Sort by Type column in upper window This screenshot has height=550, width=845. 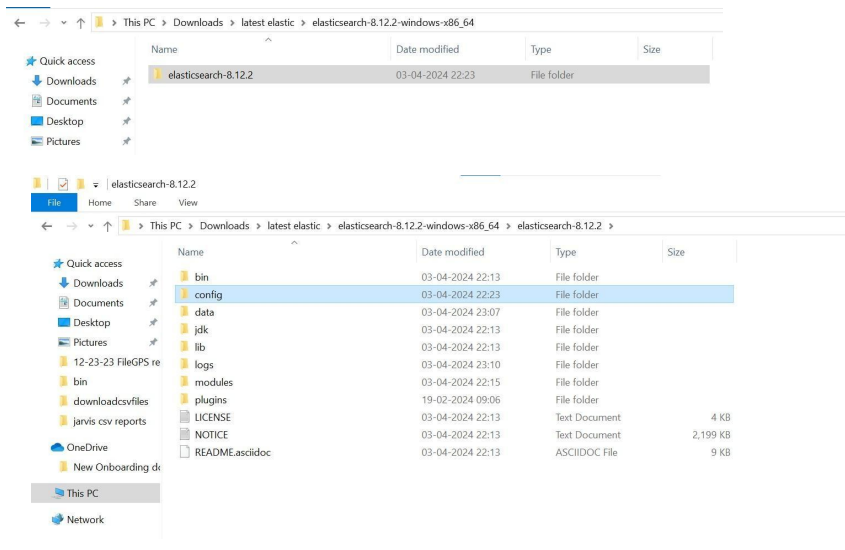[x=541, y=49]
